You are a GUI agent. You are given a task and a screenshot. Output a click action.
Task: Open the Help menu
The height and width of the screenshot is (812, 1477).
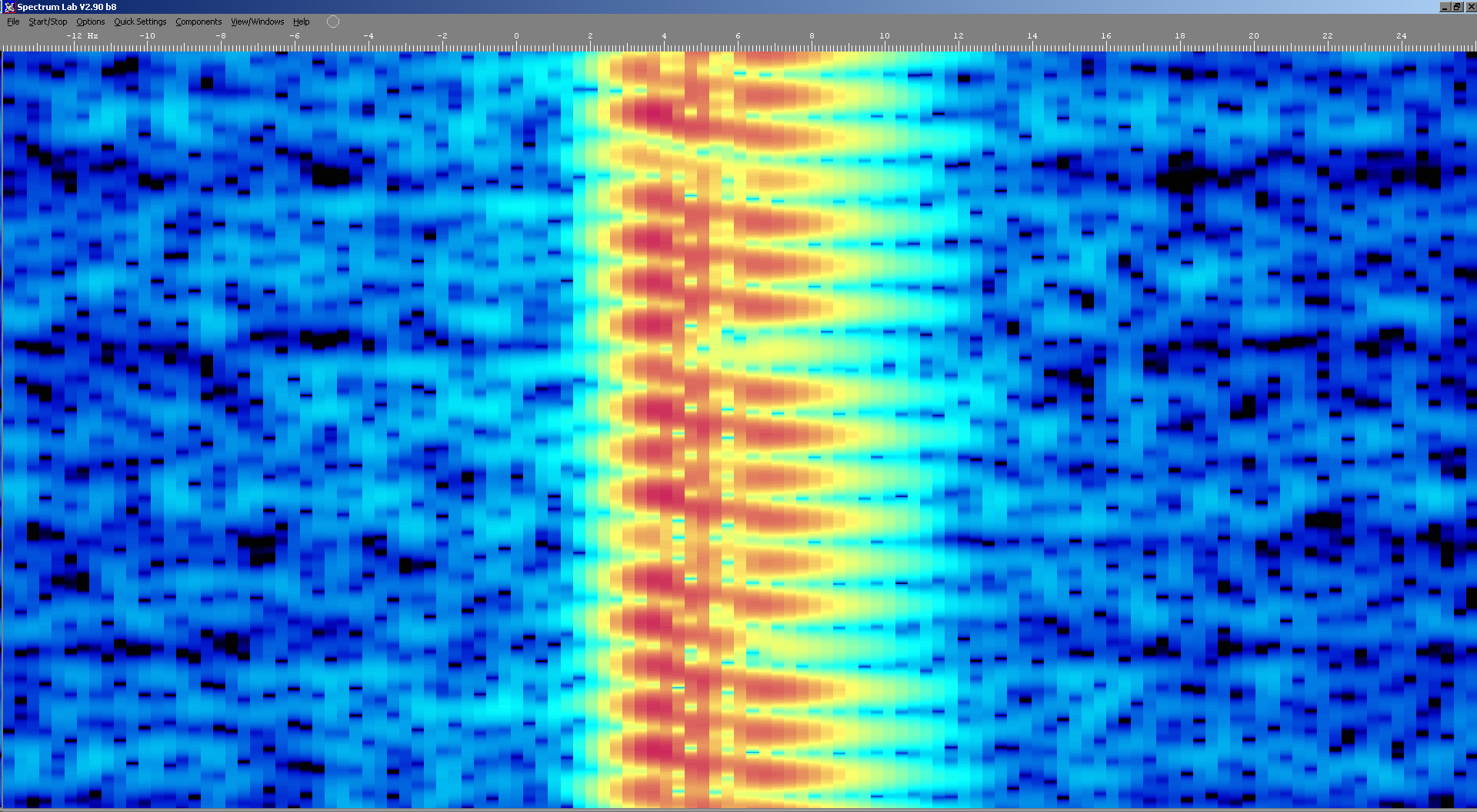point(301,22)
